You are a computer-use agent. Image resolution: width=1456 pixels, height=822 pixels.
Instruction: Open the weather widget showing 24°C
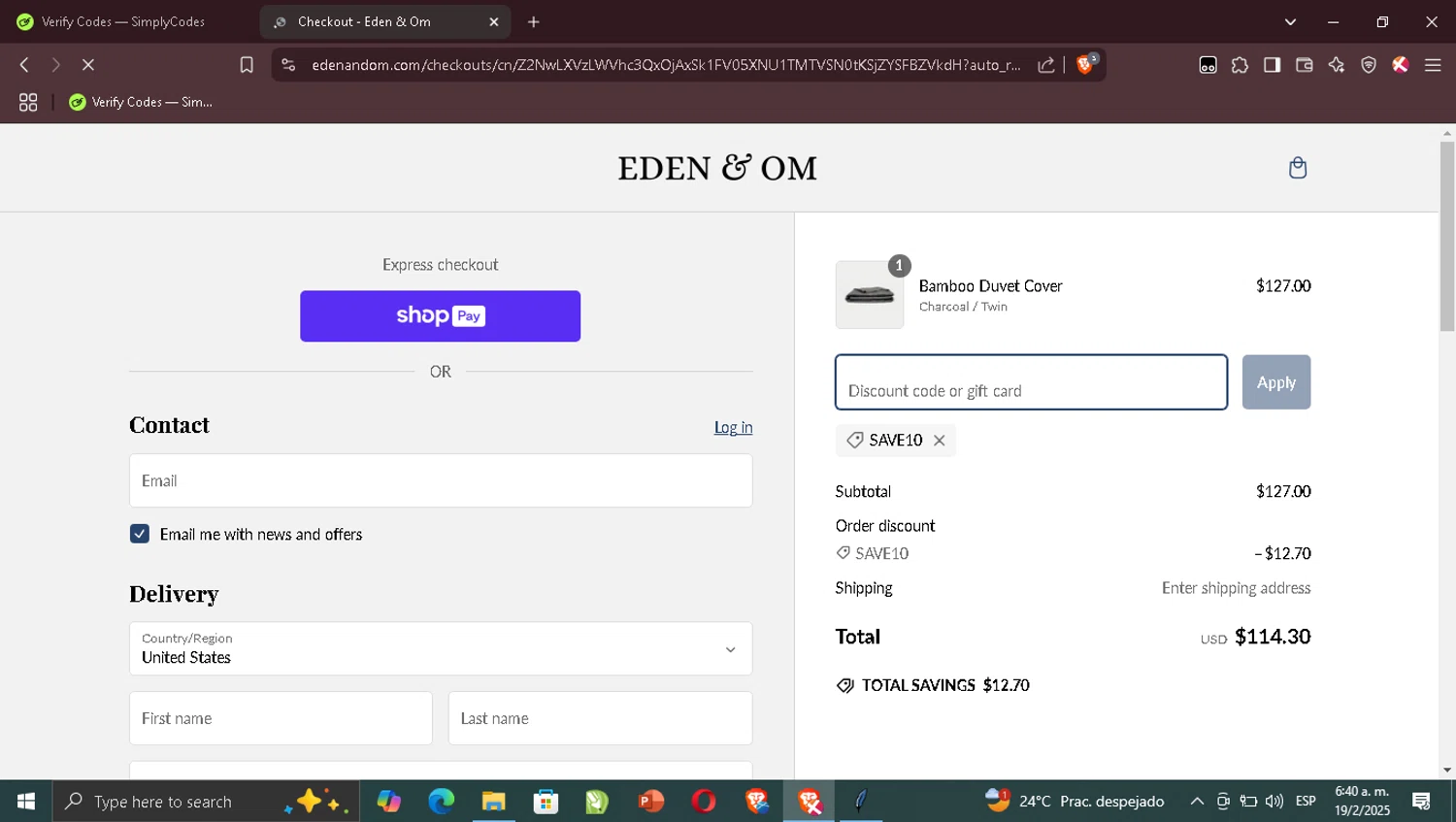[x=1075, y=801]
